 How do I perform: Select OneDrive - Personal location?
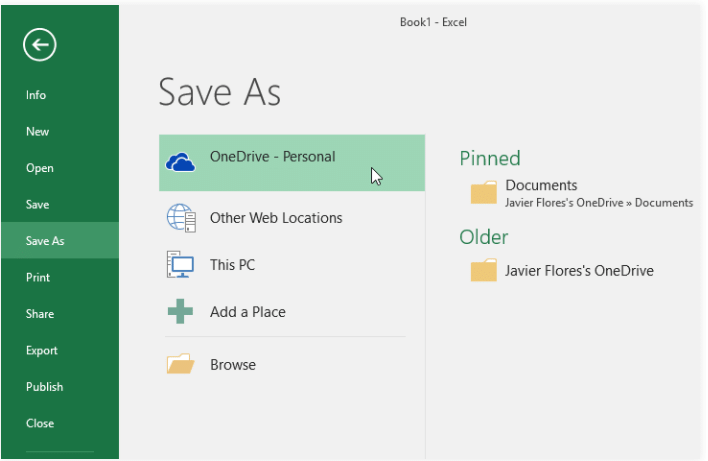pyautogui.click(x=292, y=163)
